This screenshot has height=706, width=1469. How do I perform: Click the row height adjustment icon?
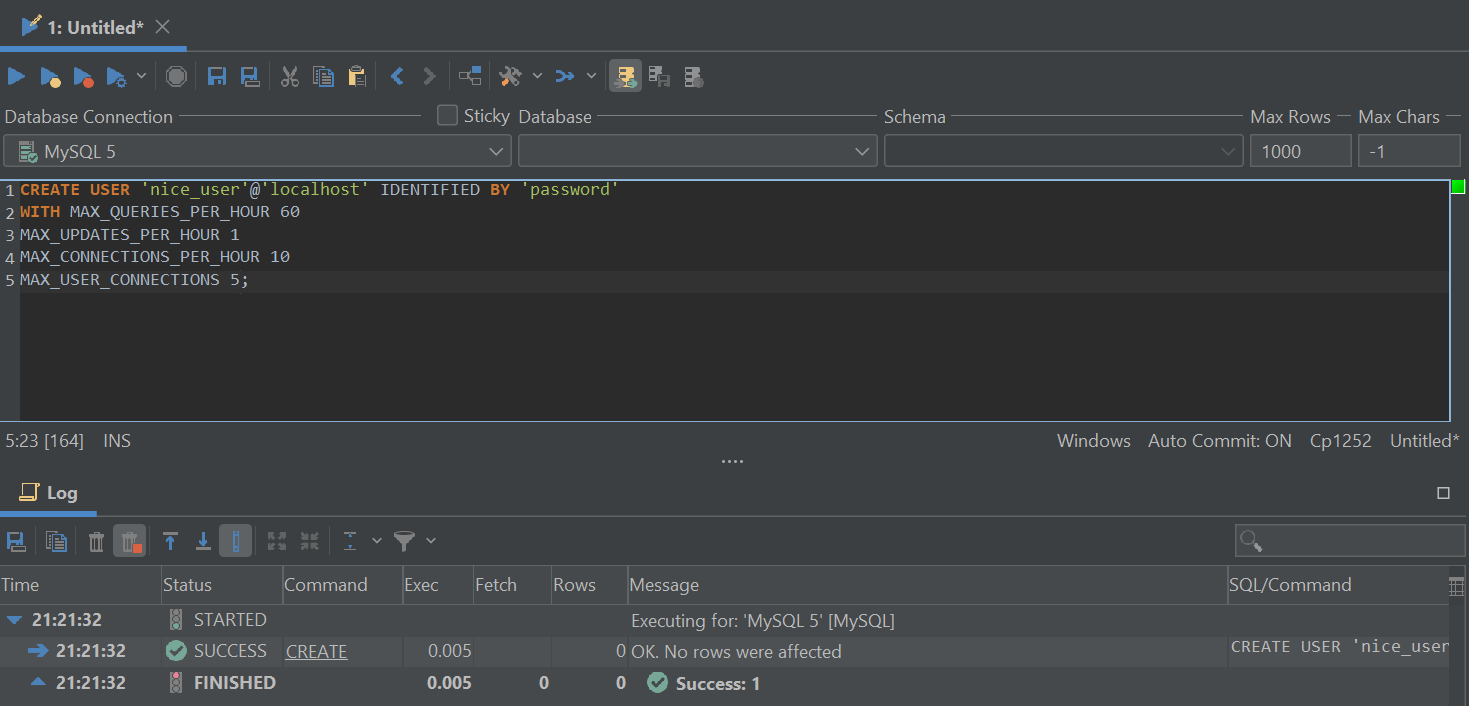point(350,541)
